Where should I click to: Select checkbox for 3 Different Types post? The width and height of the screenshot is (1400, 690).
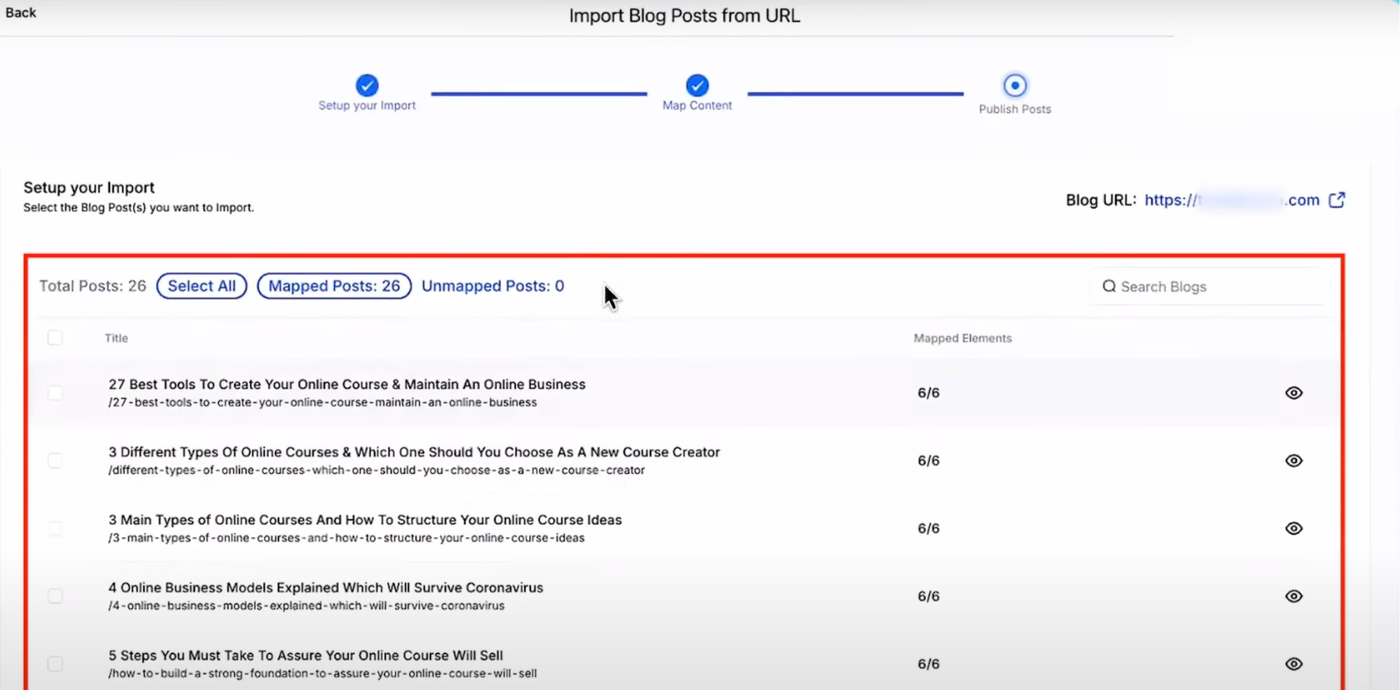pos(55,461)
